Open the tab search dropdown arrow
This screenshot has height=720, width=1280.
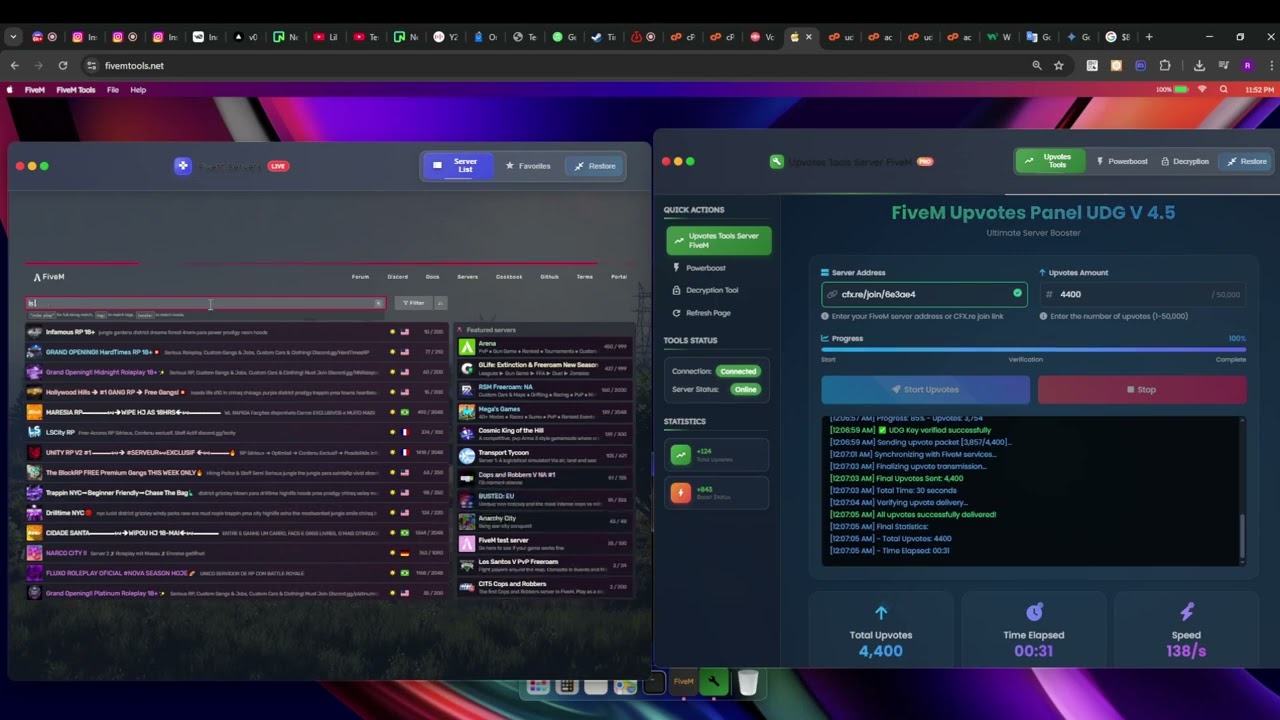point(13,37)
